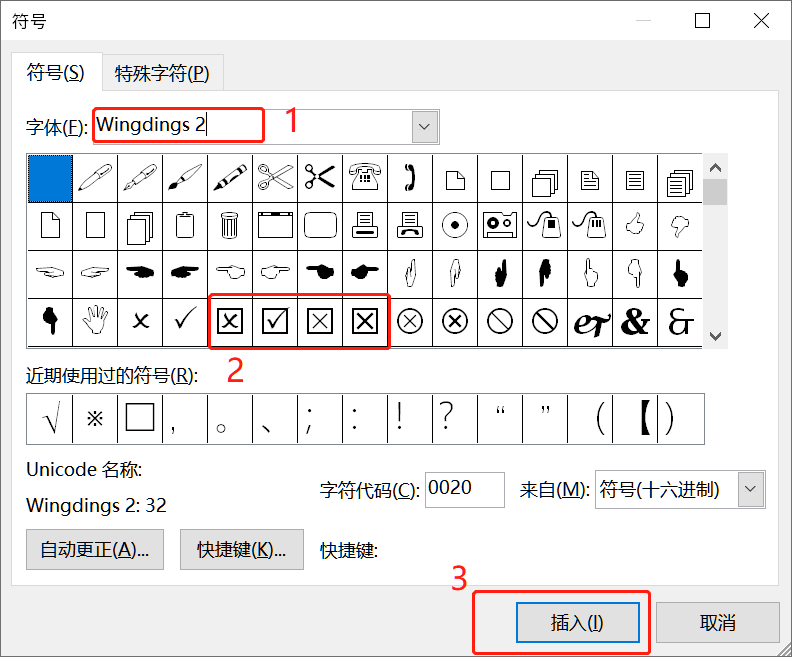Pick the thumbs-up hand symbol
792x657 pixels.
(635, 226)
